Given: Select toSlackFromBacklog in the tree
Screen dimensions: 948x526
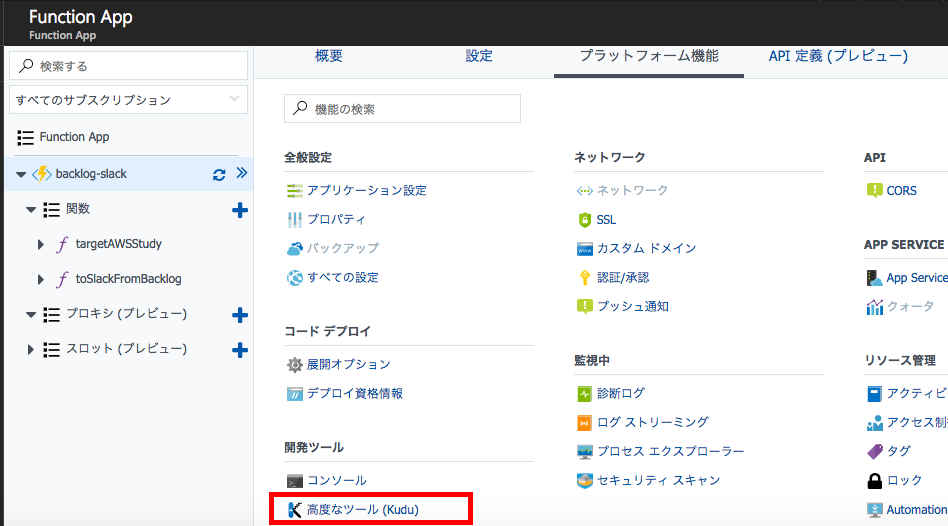Looking at the screenshot, I should (128, 279).
